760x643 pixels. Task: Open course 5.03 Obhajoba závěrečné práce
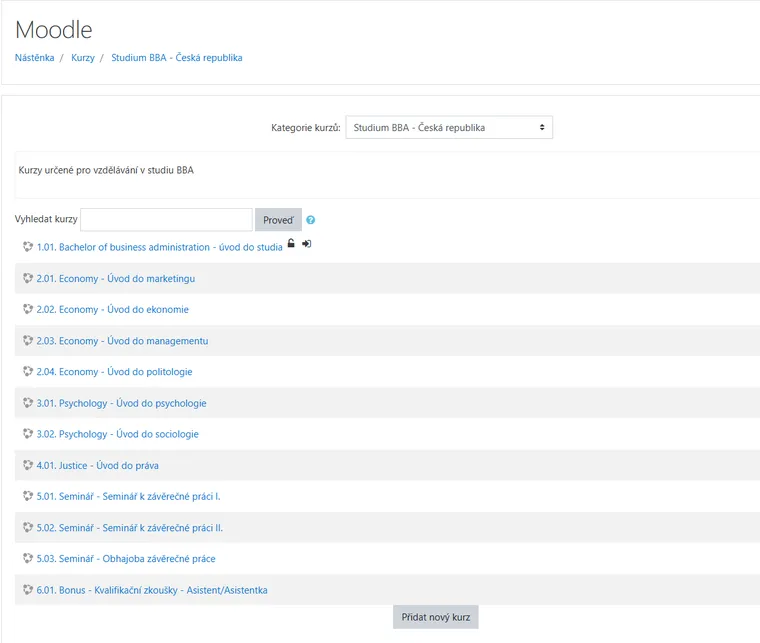click(x=126, y=559)
